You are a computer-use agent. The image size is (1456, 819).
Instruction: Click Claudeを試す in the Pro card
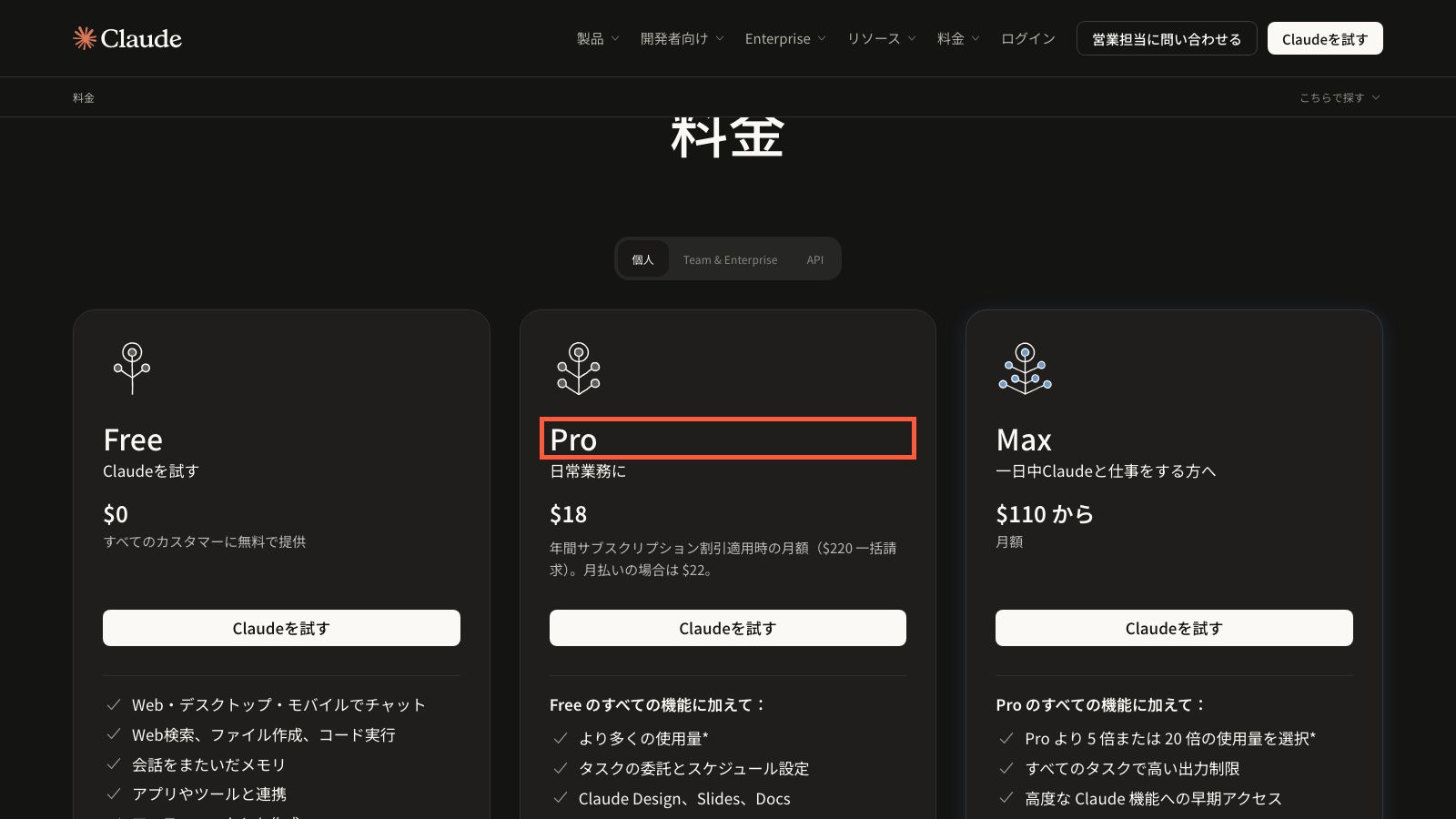728,628
